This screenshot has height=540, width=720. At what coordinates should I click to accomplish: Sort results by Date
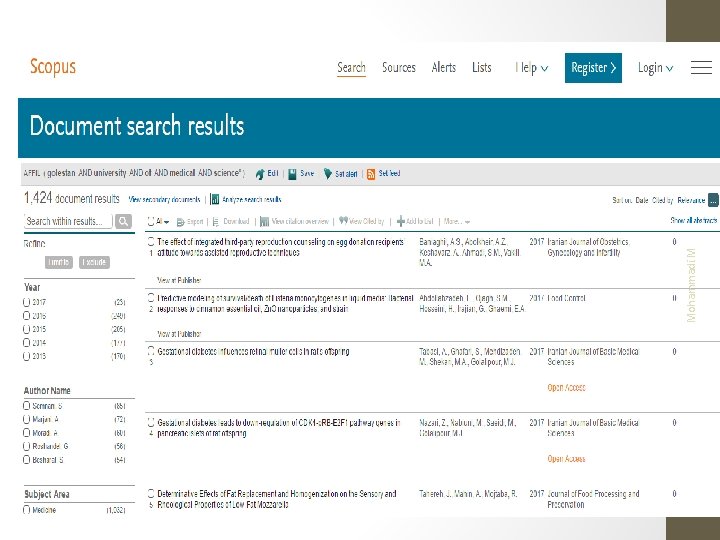[x=642, y=200]
